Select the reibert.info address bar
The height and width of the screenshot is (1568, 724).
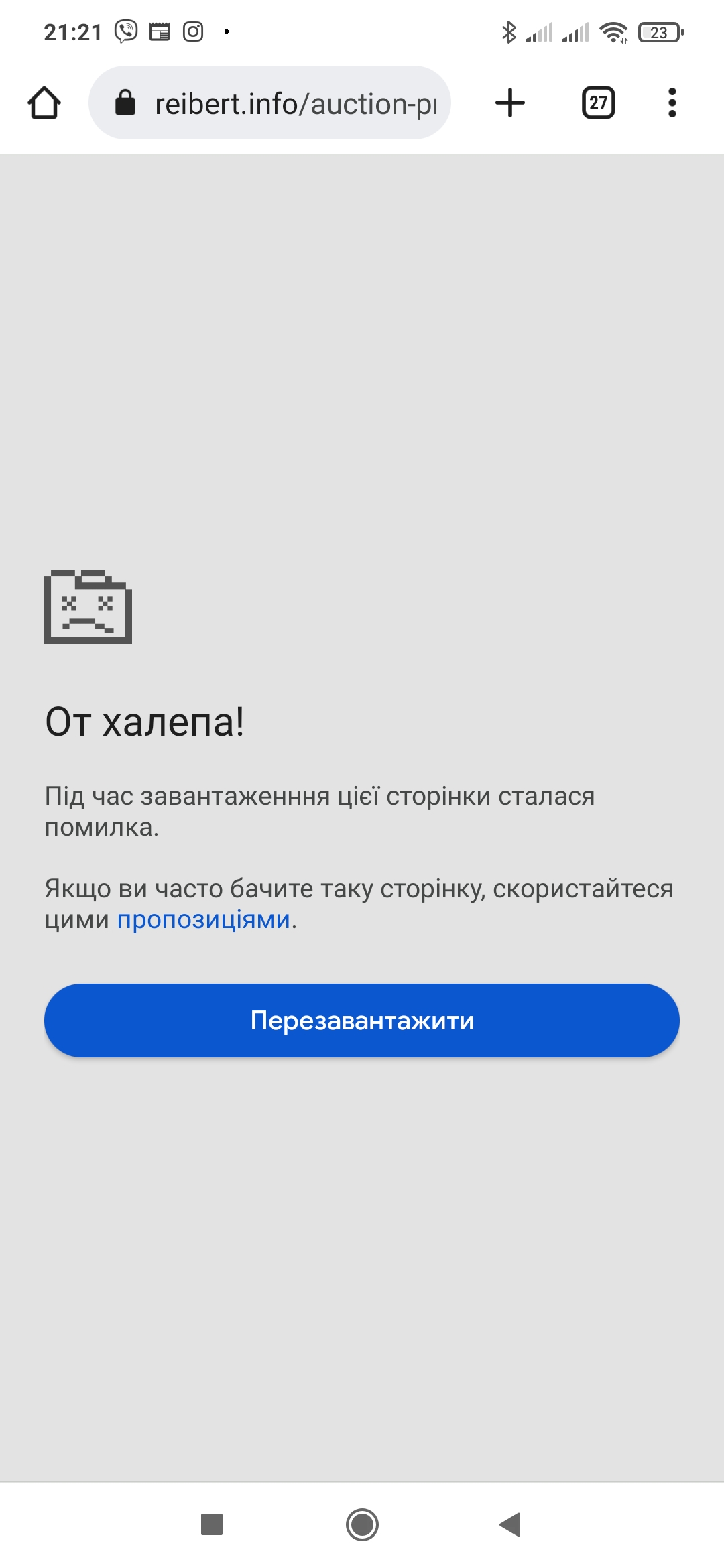(269, 103)
